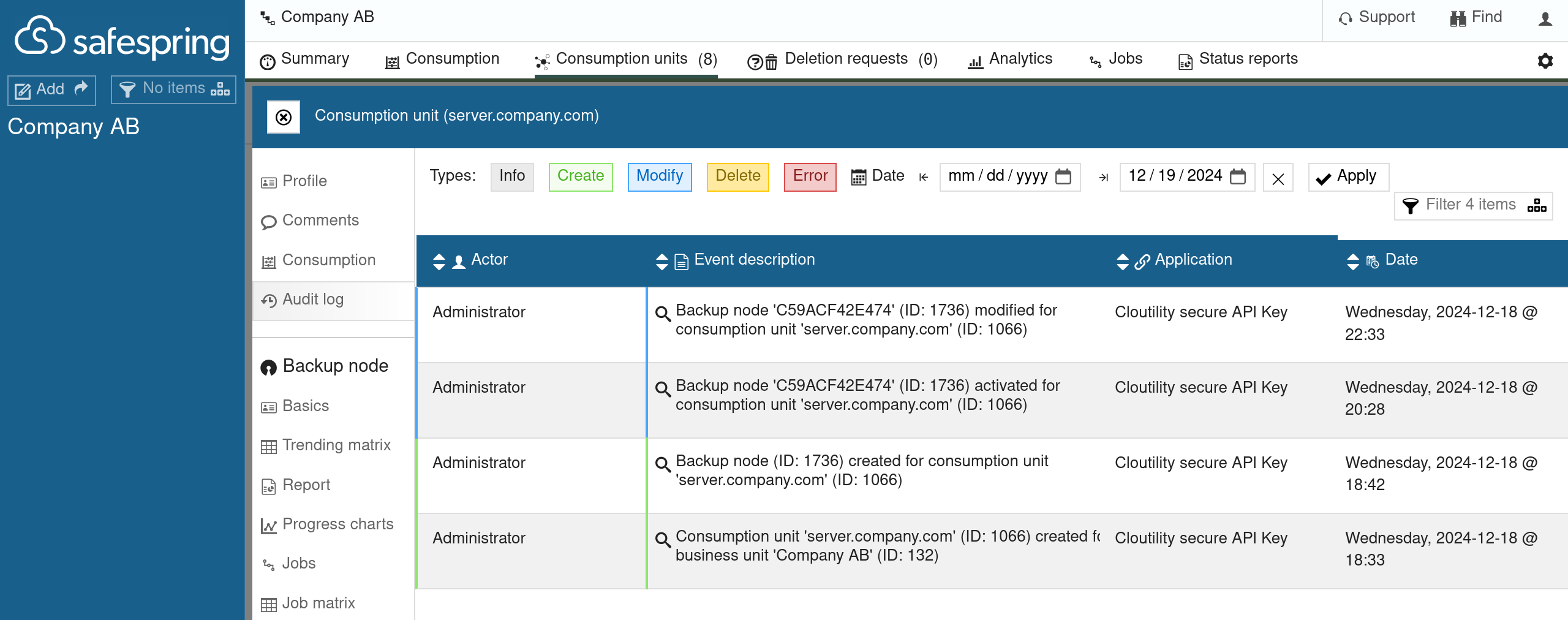Screen dimensions: 1568x620
Task: View details of backup node created event
Action: click(x=663, y=464)
